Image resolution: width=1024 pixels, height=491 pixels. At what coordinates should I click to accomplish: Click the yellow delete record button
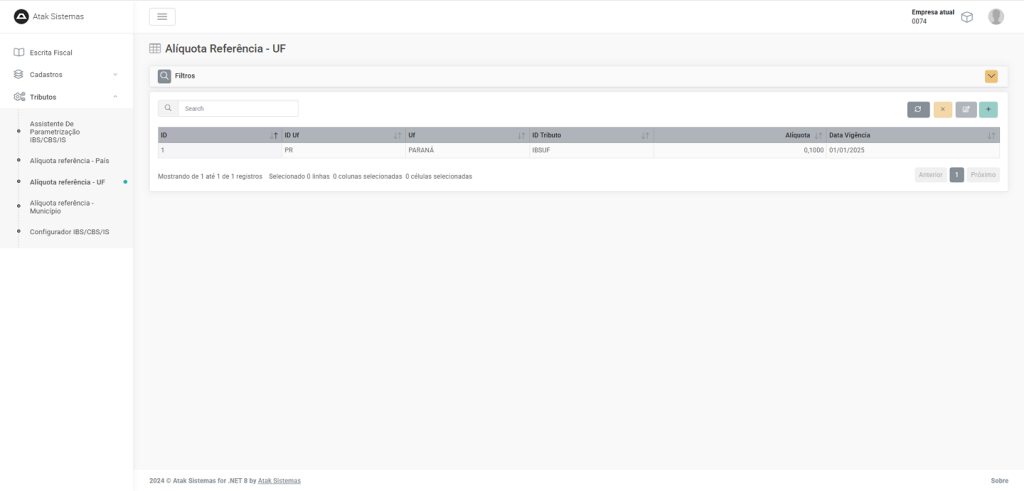pyautogui.click(x=942, y=109)
